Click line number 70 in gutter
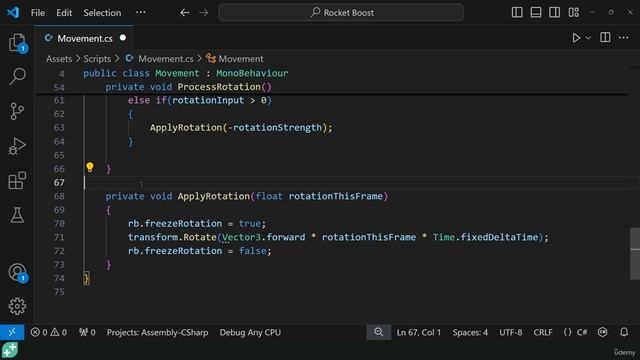The width and height of the screenshot is (640, 360). pos(59,224)
